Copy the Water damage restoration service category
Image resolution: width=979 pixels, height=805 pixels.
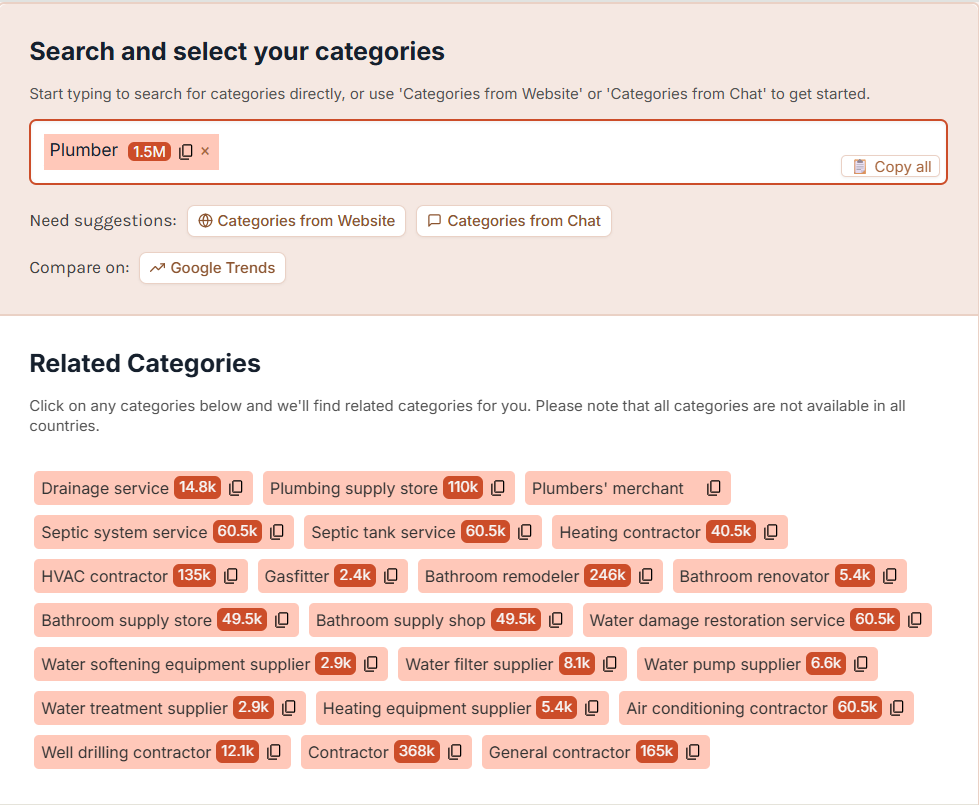click(x=915, y=620)
